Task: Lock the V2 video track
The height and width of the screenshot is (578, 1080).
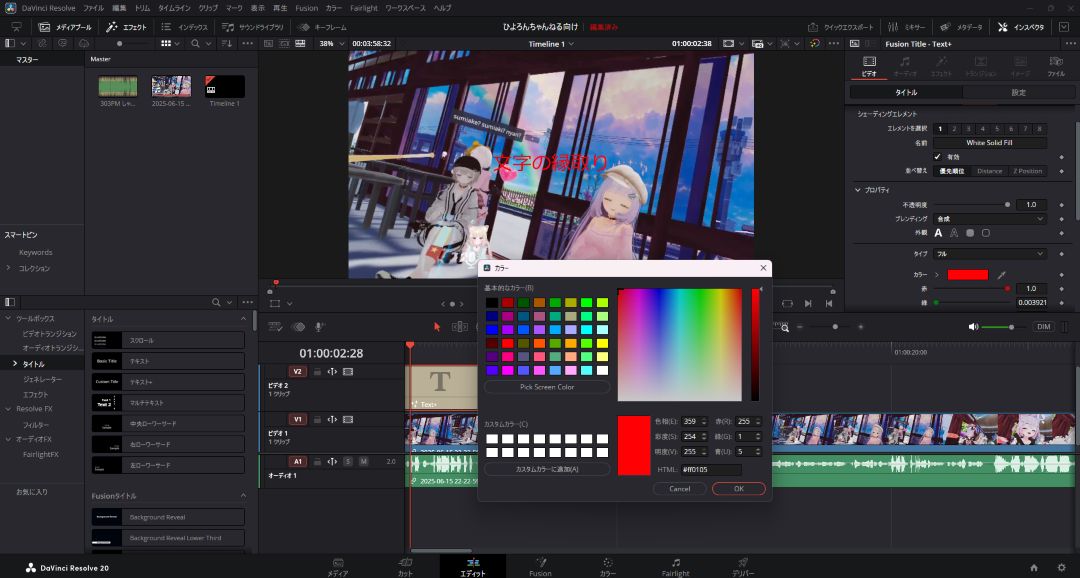Action: [317, 371]
